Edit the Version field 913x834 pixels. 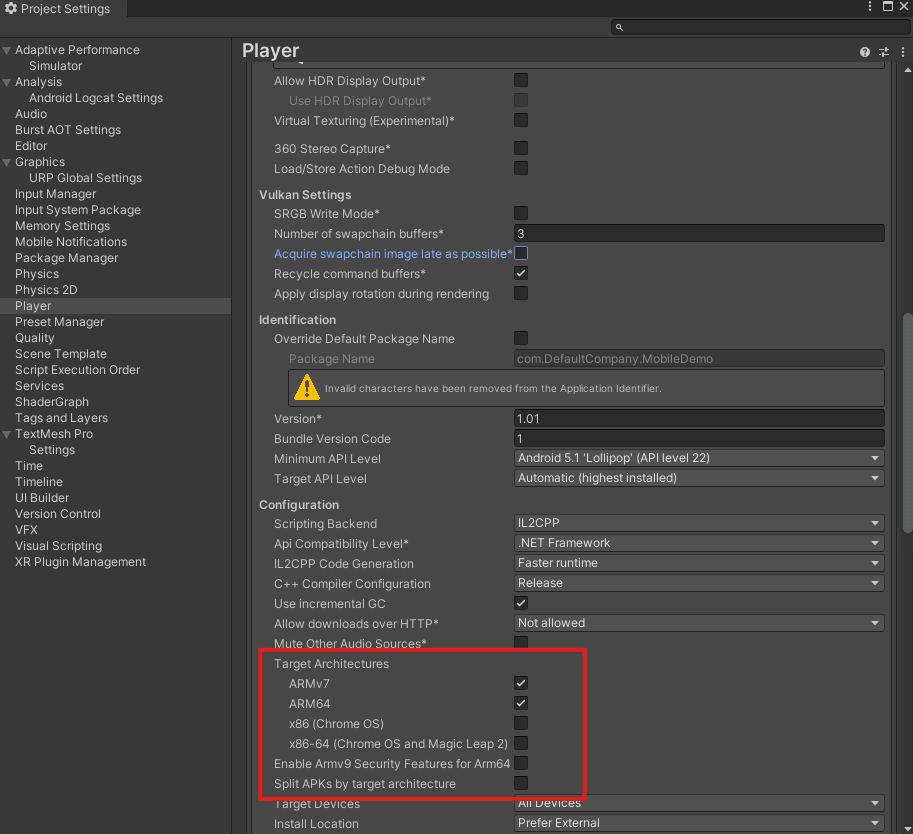699,419
